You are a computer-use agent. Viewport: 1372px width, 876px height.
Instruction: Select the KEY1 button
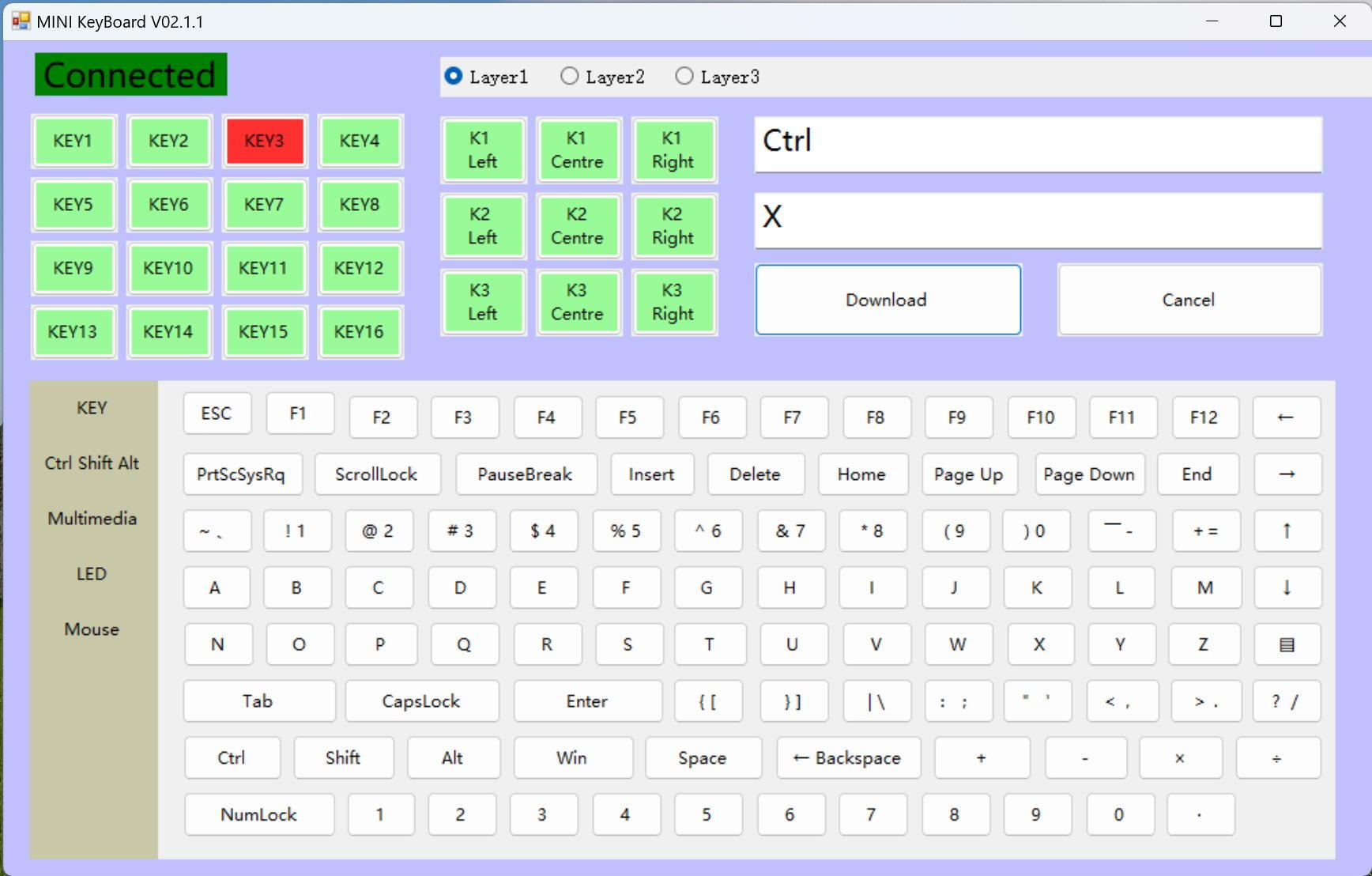point(73,141)
